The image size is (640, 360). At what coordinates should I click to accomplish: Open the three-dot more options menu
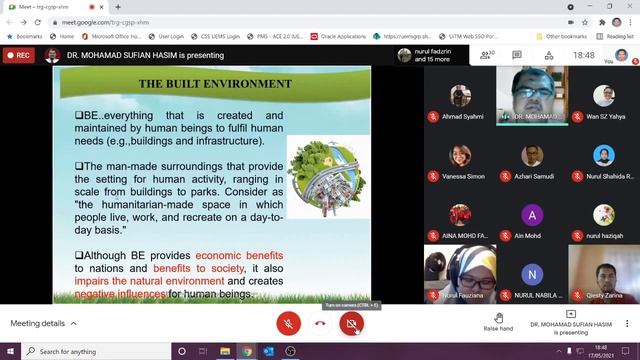(627, 324)
